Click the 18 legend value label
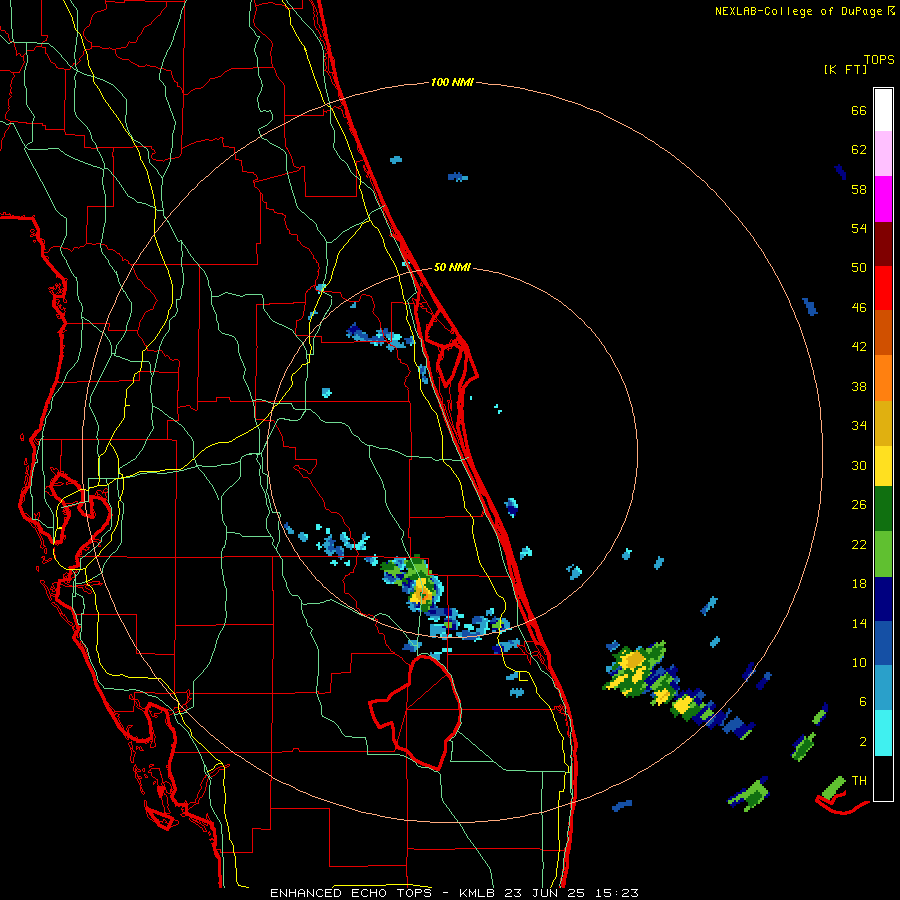The width and height of the screenshot is (900, 900). click(x=859, y=584)
